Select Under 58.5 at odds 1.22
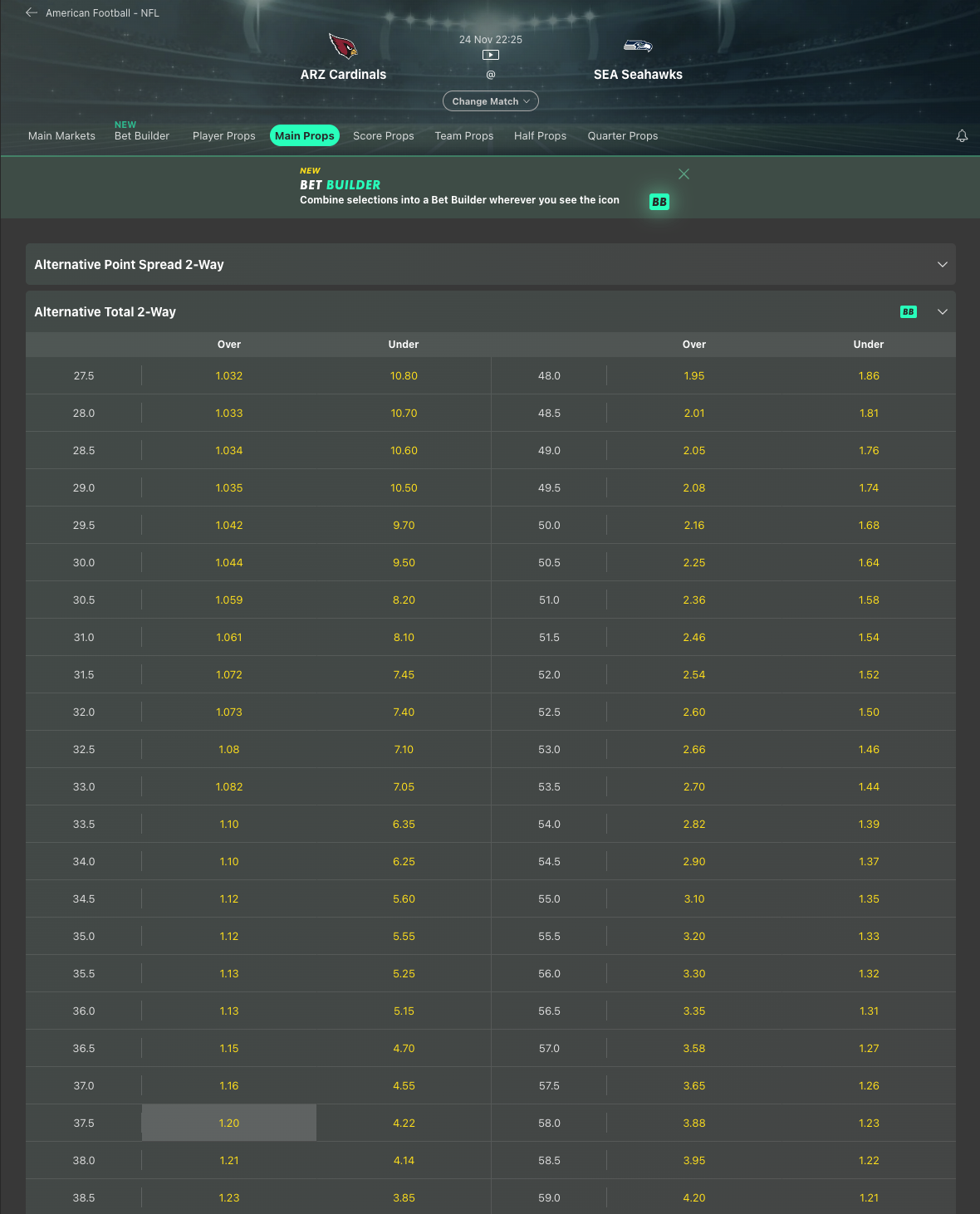This screenshot has height=1214, width=980. tap(869, 1160)
